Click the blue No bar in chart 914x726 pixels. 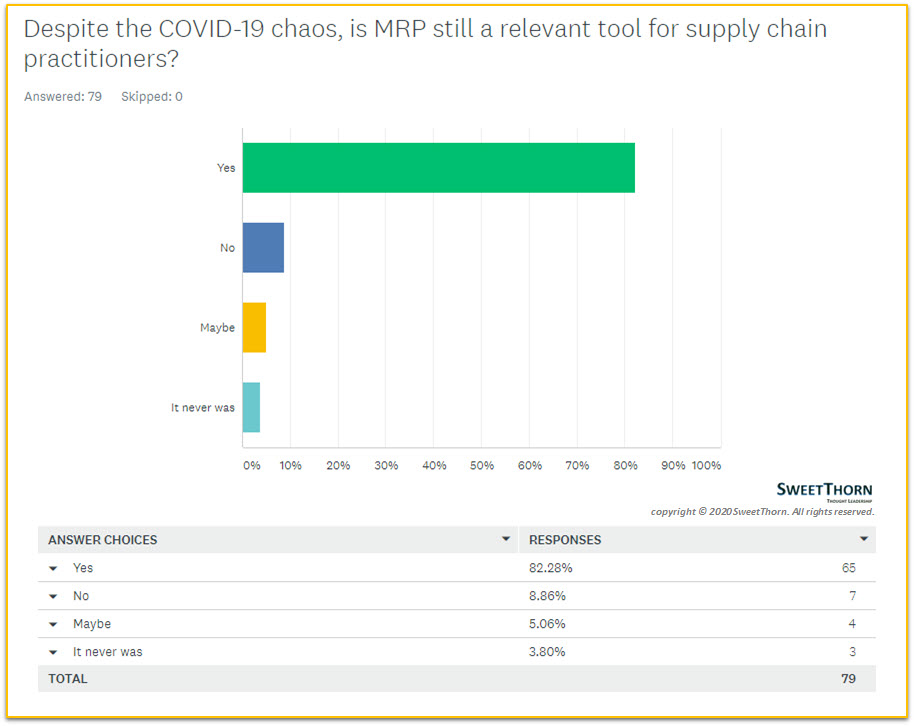click(x=263, y=248)
